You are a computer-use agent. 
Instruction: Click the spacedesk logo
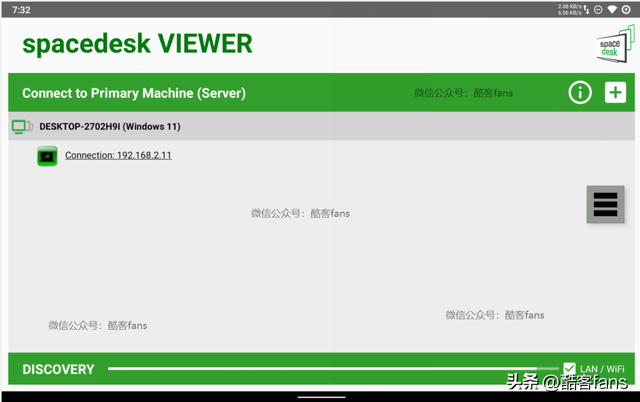[x=616, y=44]
